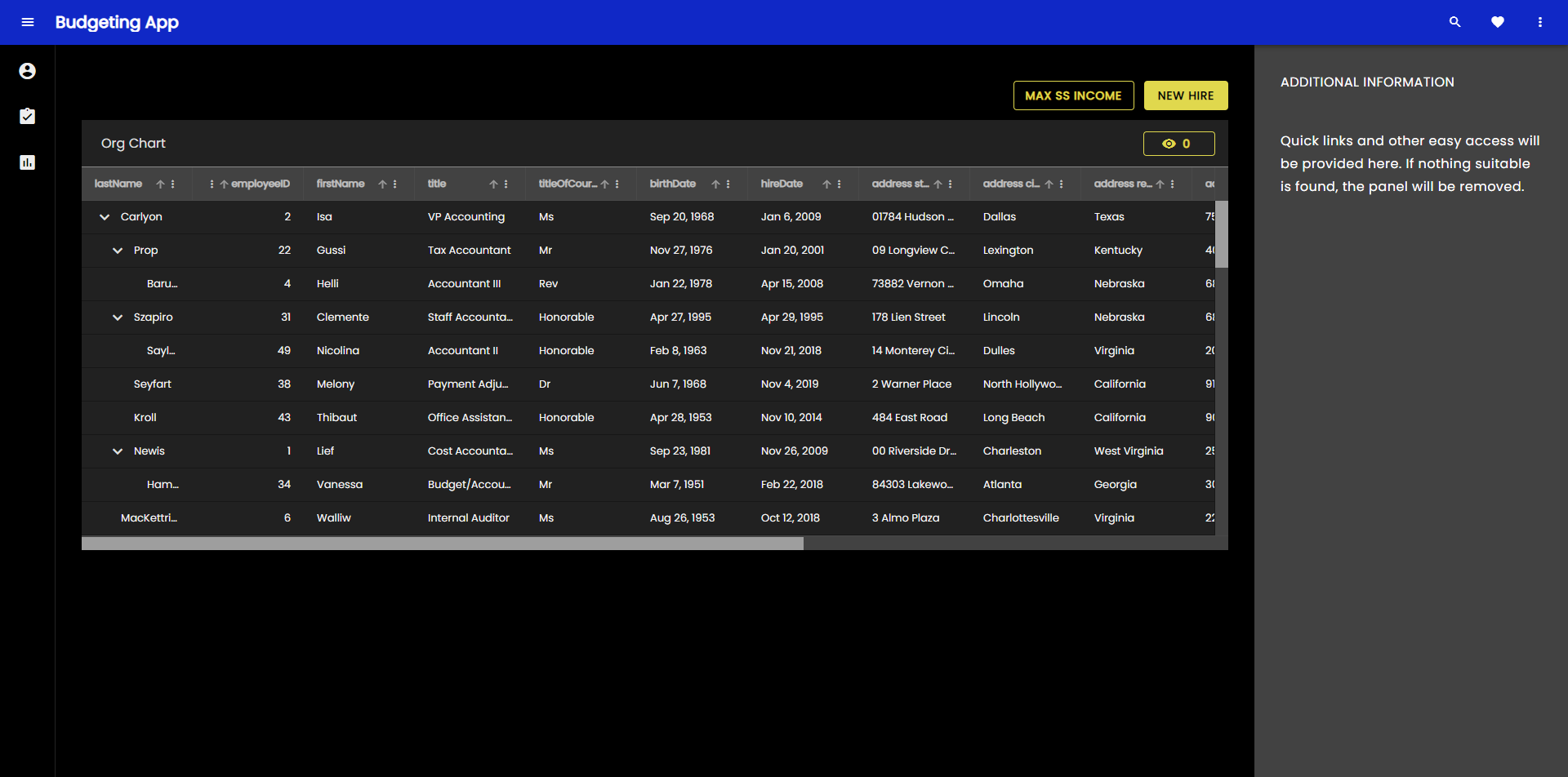
Task: Open the account profile sidebar icon
Action: coord(27,71)
